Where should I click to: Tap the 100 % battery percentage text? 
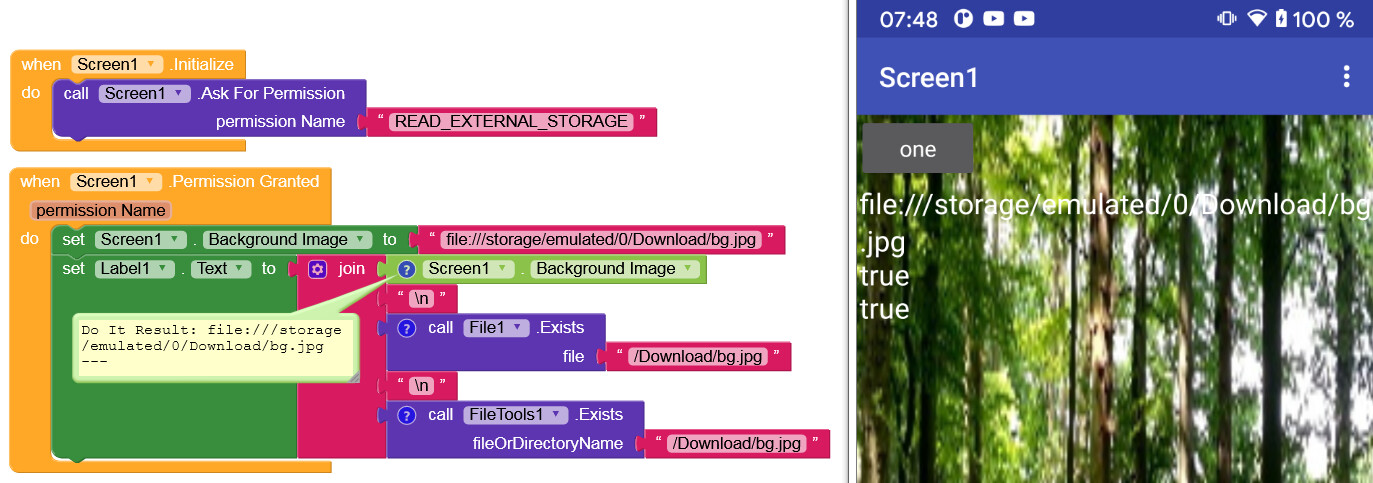click(1324, 19)
